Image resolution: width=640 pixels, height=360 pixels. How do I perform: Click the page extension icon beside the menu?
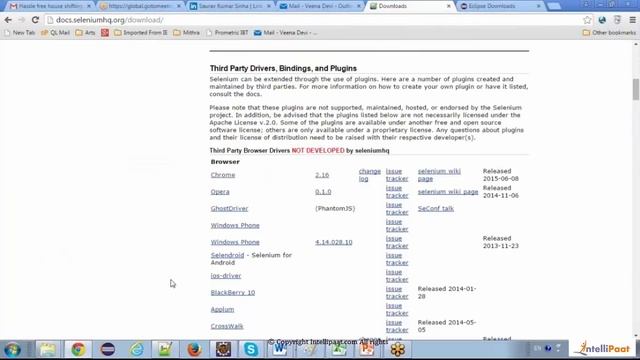pyautogui.click(x=617, y=20)
